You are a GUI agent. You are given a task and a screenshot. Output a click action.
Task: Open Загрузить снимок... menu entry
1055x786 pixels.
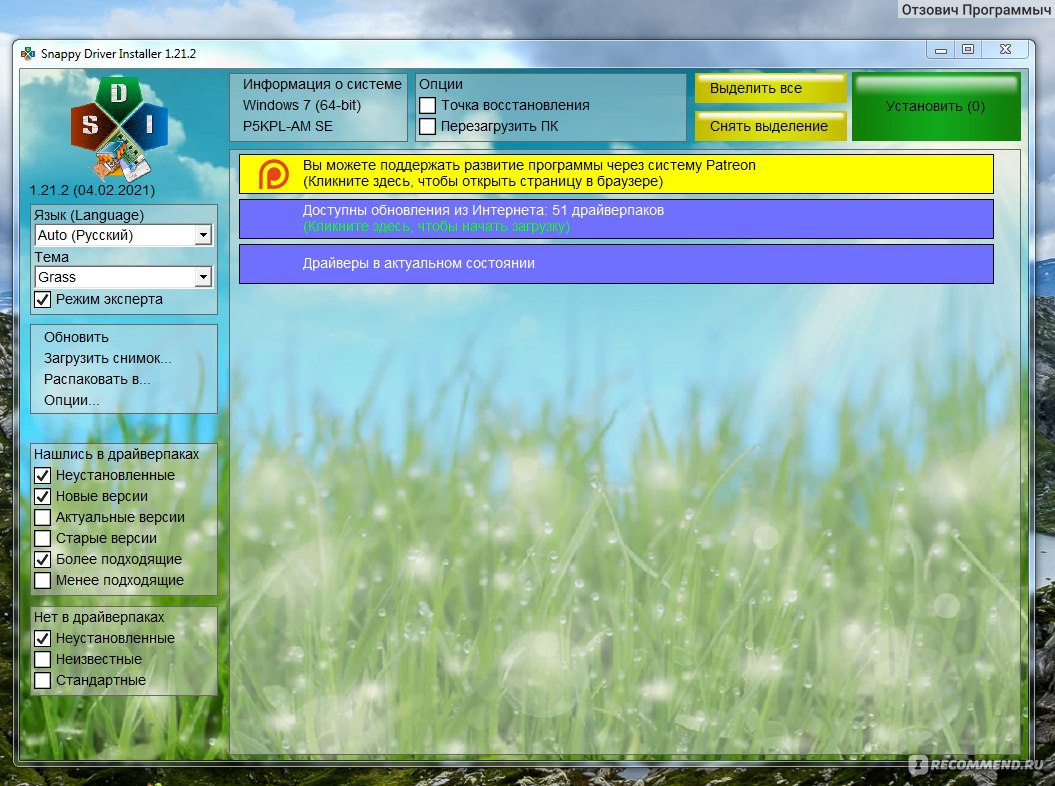pos(108,358)
